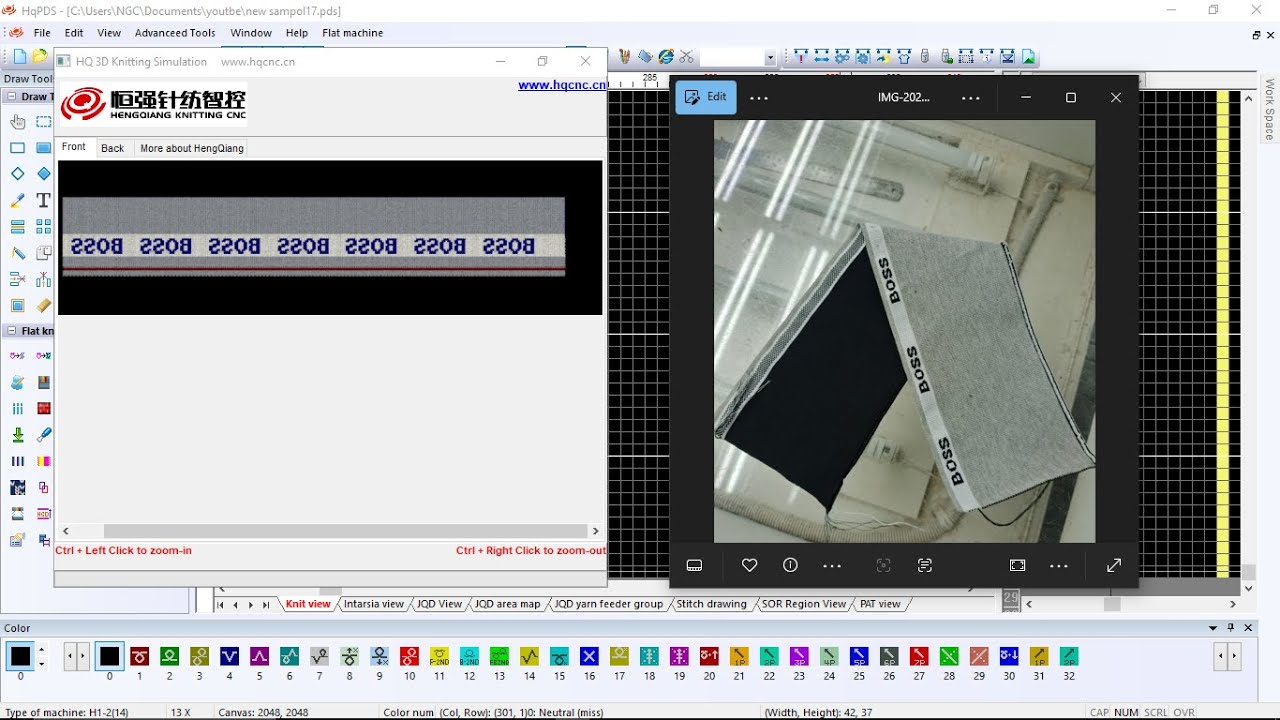Choose the filled rectangle draw tool
Viewport: 1280px width, 720px height.
(44, 148)
